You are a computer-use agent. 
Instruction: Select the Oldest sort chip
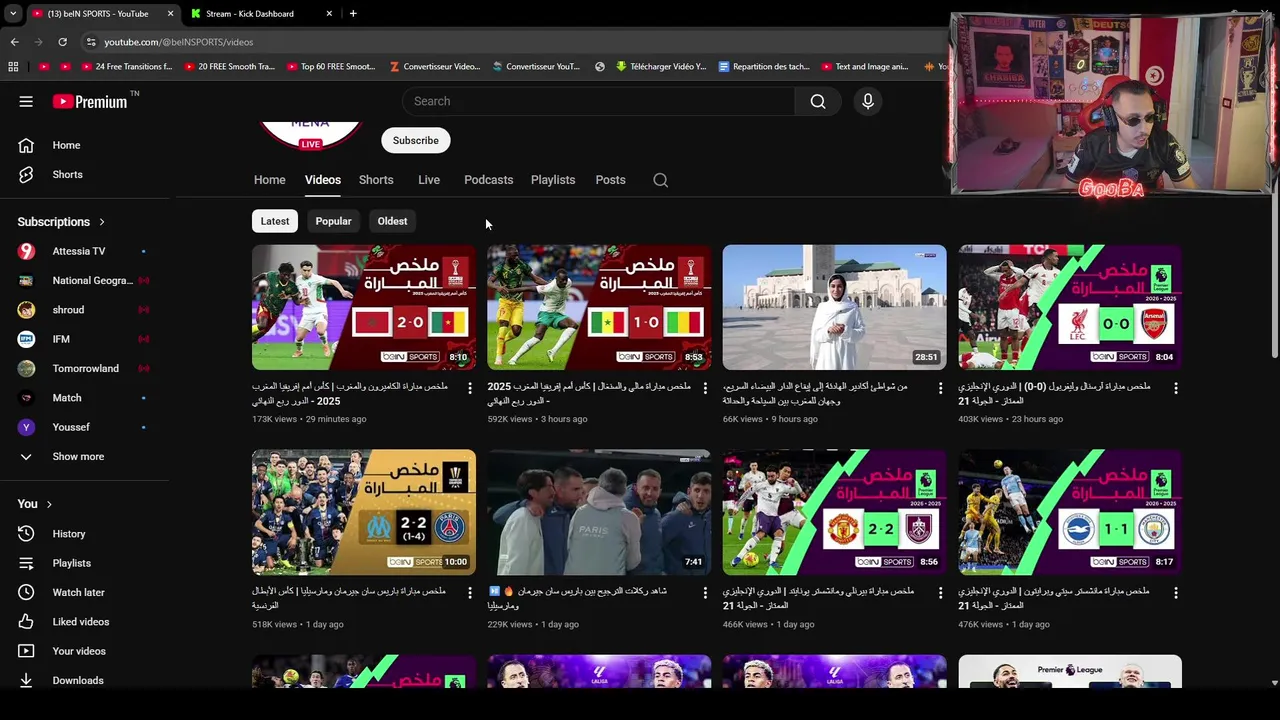(392, 221)
